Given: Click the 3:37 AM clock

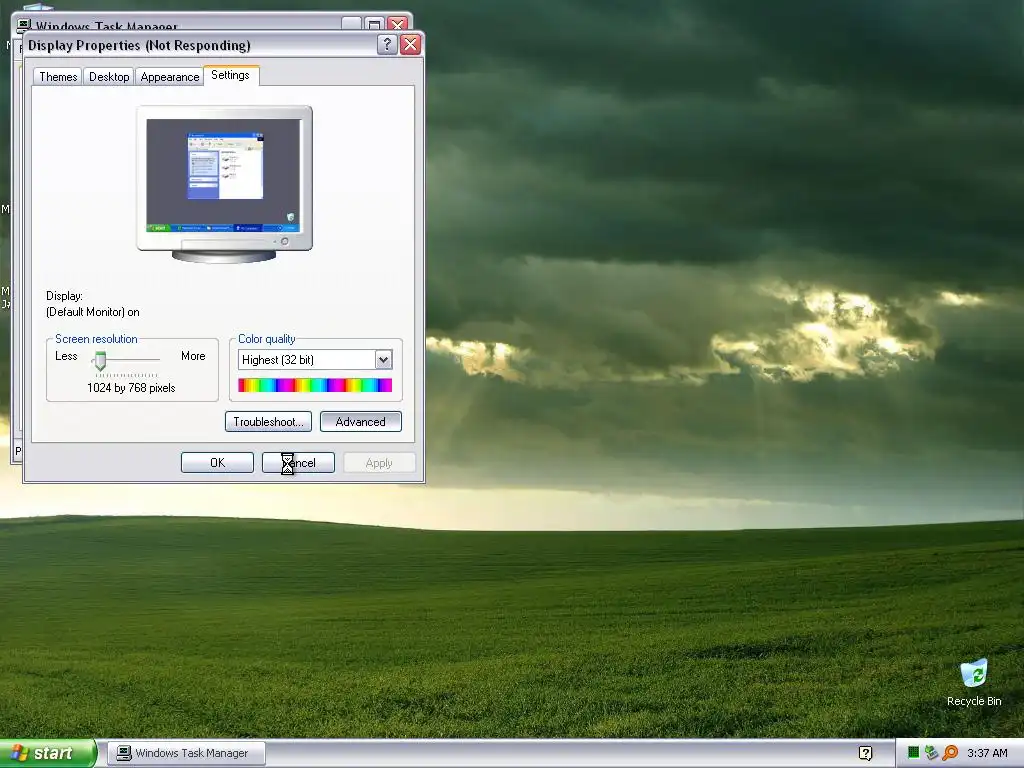Looking at the screenshot, I should pyautogui.click(x=987, y=753).
